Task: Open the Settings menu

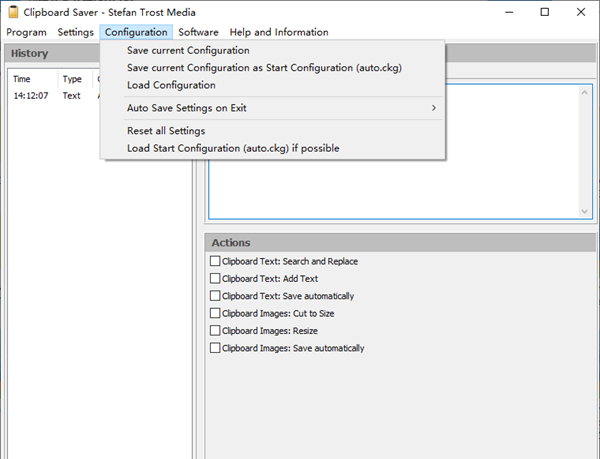Action: coord(75,32)
